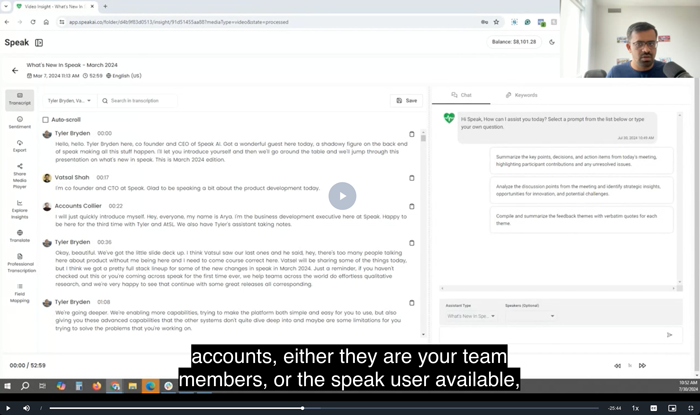This screenshot has height=415, width=700.
Task: Open Firefox from the taskbar
Action: [96, 386]
